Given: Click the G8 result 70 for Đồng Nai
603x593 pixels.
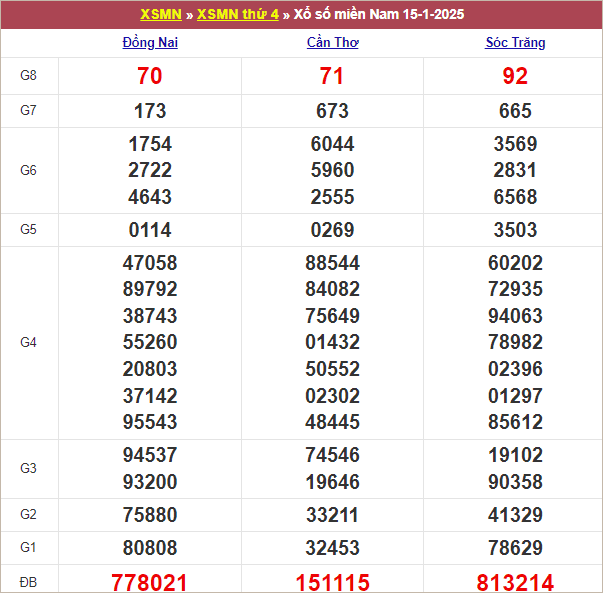Looking at the screenshot, I should click(x=150, y=76).
